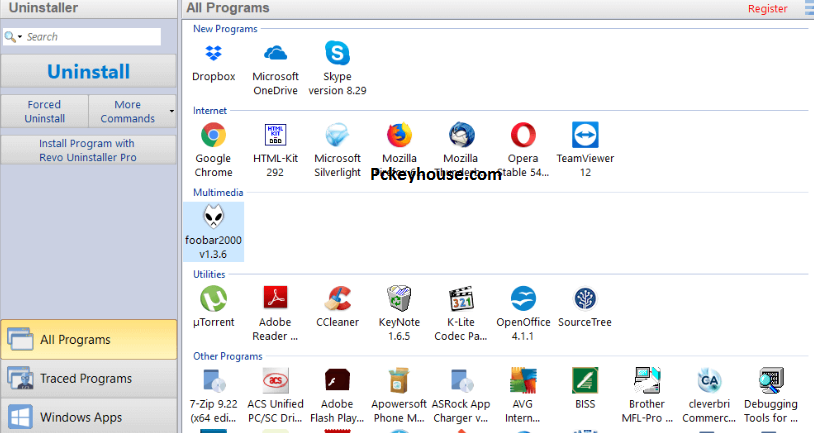Click into the Search input field

tap(92, 37)
